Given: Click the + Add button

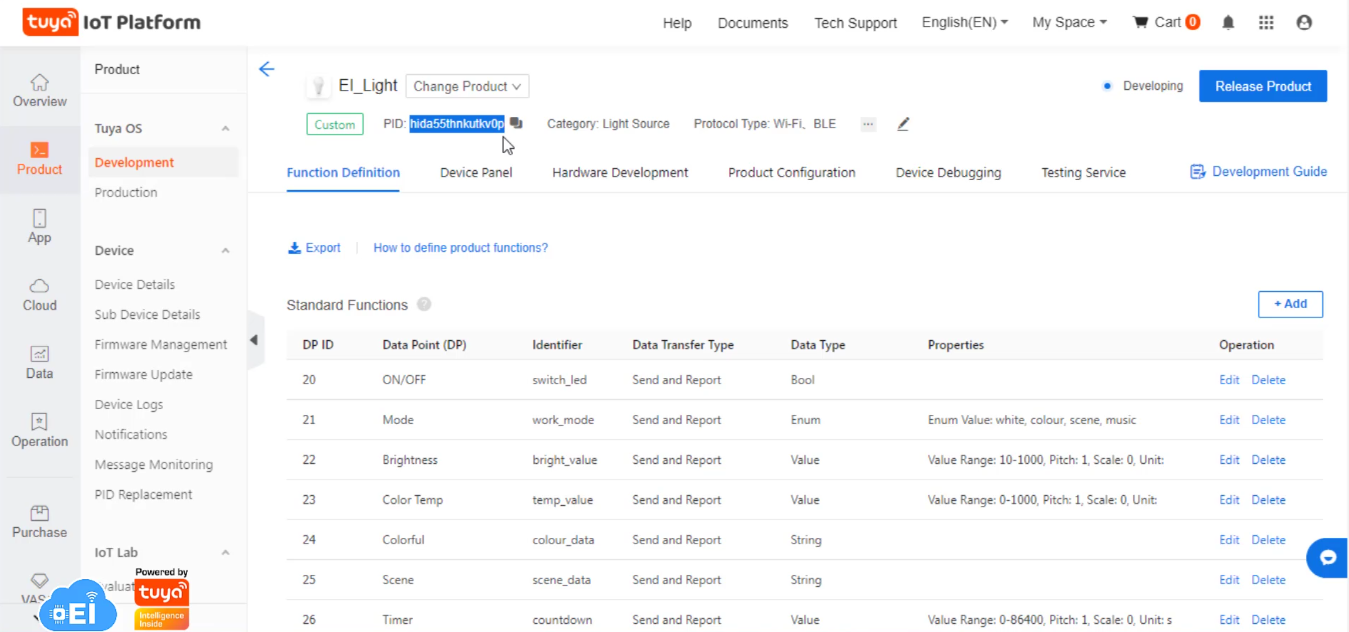Looking at the screenshot, I should 1289,304.
